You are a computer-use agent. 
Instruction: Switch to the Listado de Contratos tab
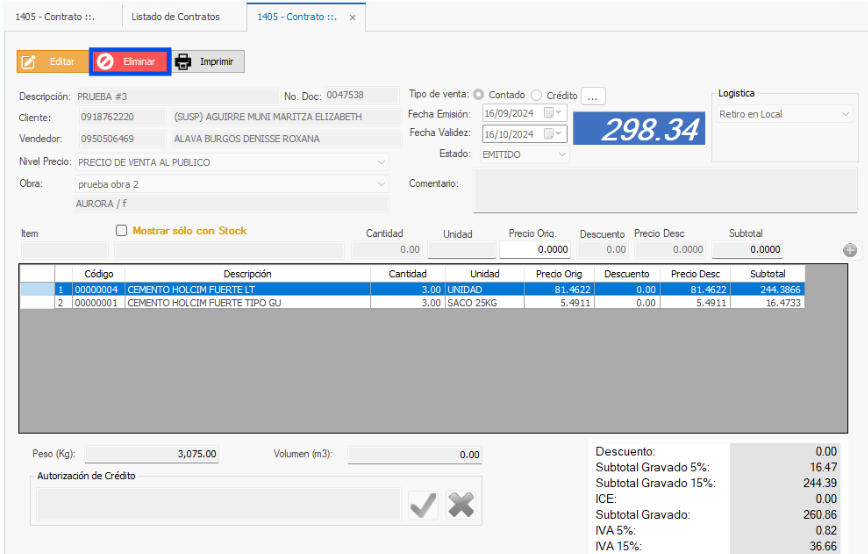coord(184,17)
